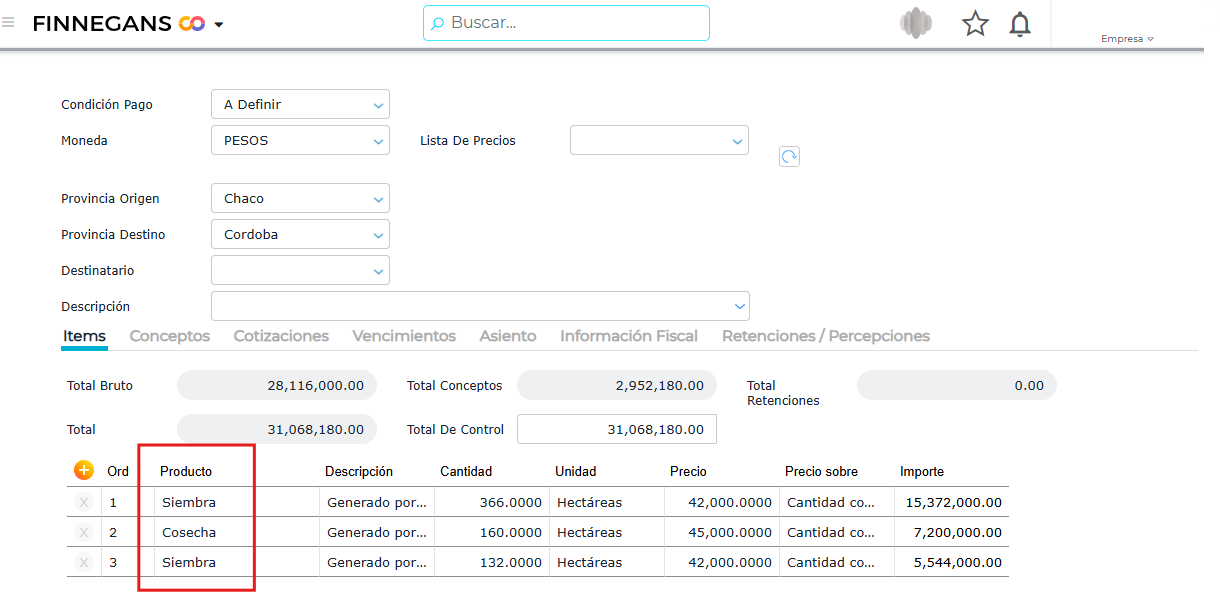Click the favorites star icon
Image resolution: width=1220 pixels, height=593 pixels.
[975, 24]
